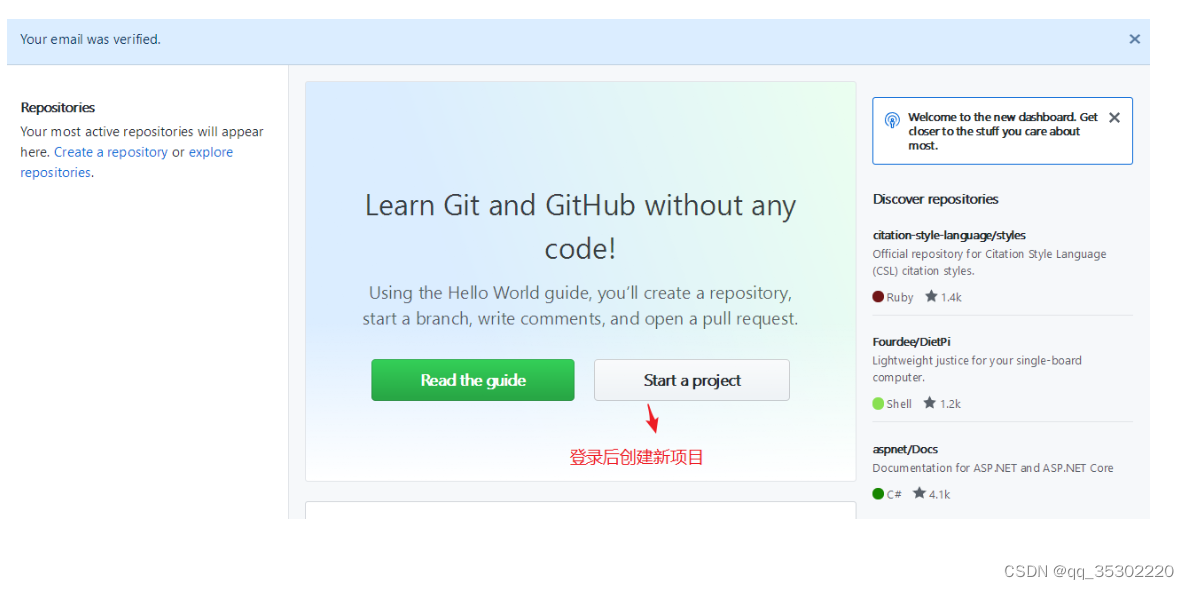Click 'Learn Git and GitHub without any code!' heading
The width and height of the screenshot is (1189, 589).
pos(580,227)
